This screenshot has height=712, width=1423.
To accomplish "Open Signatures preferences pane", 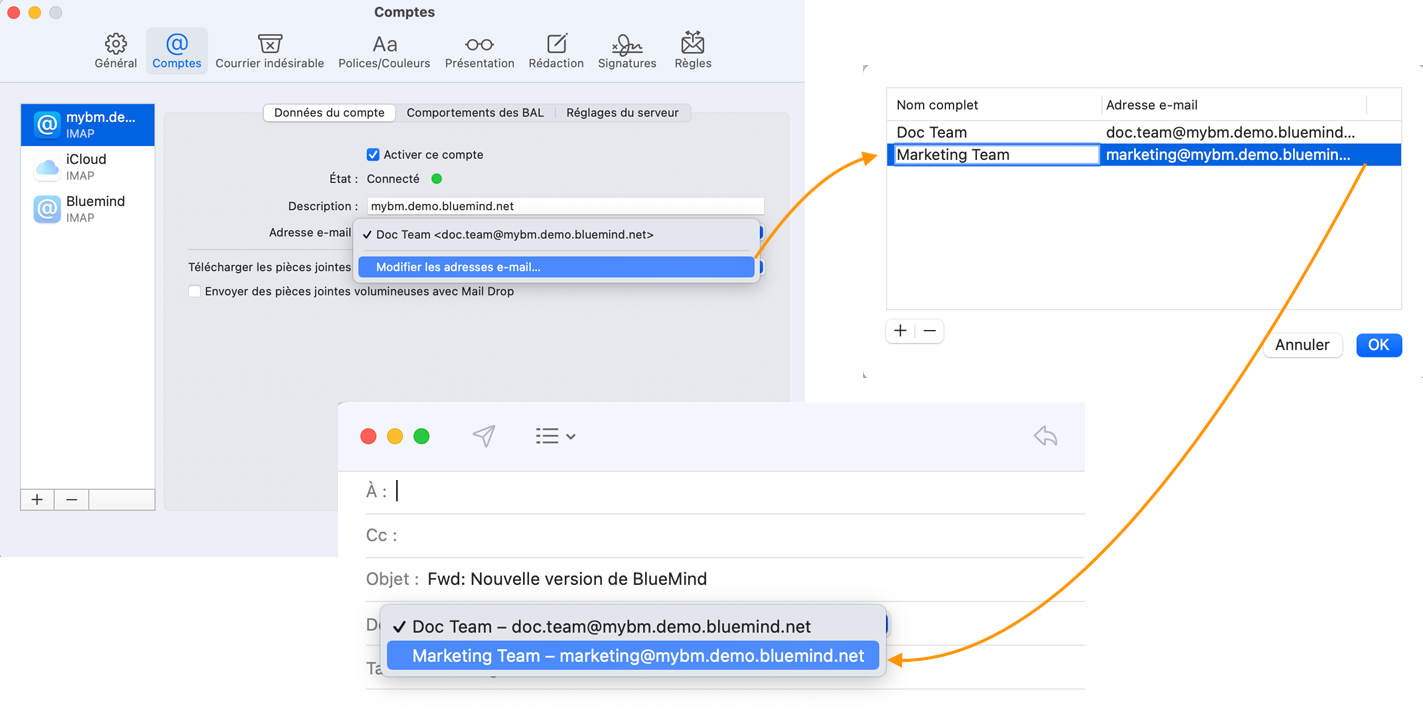I will (627, 50).
